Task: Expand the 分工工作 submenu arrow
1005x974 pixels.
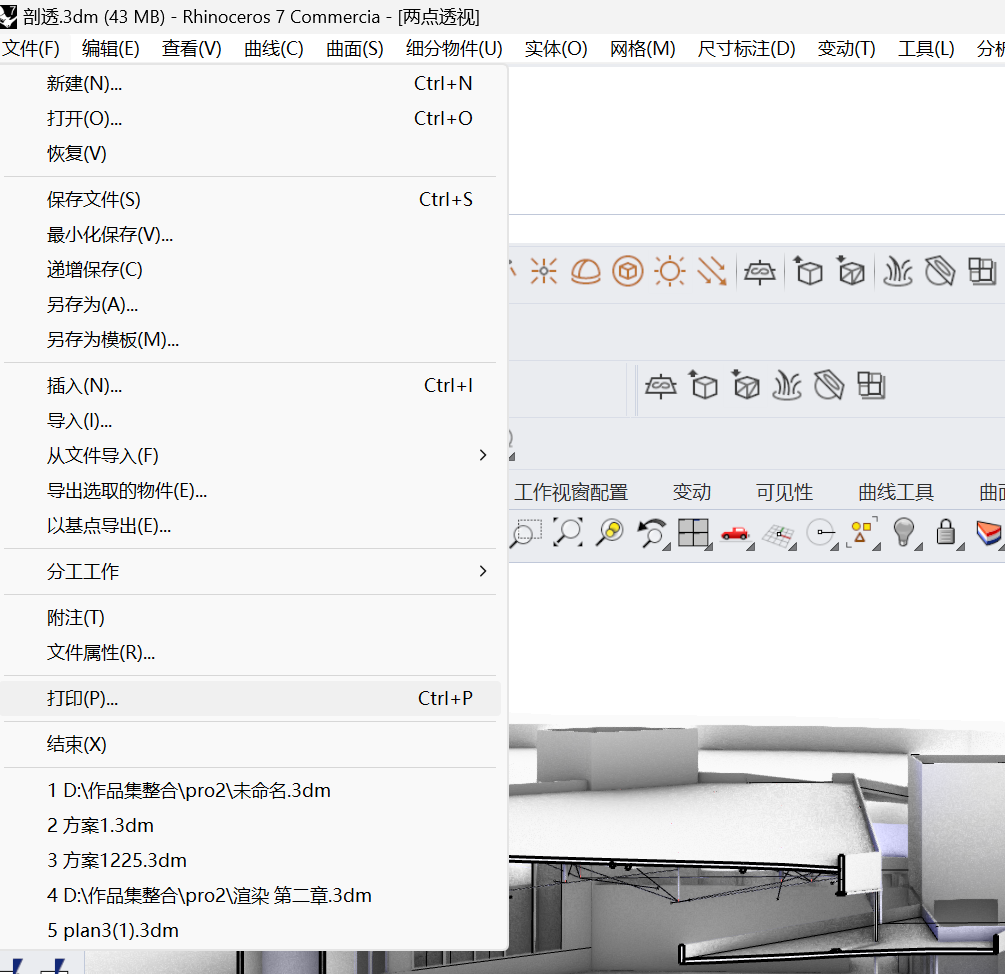Action: [483, 572]
